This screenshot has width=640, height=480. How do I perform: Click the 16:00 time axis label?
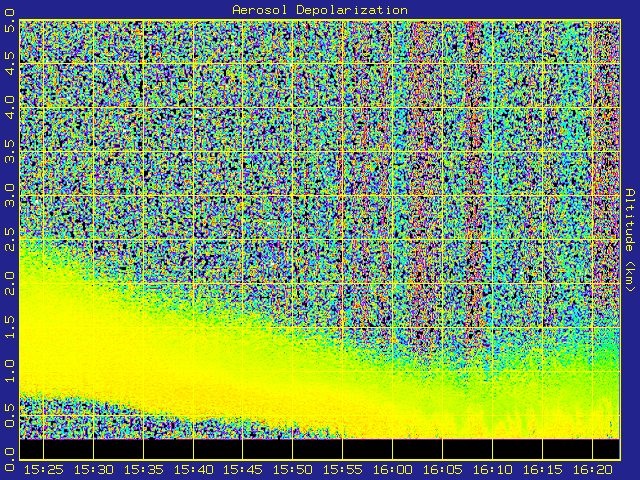(x=393, y=470)
